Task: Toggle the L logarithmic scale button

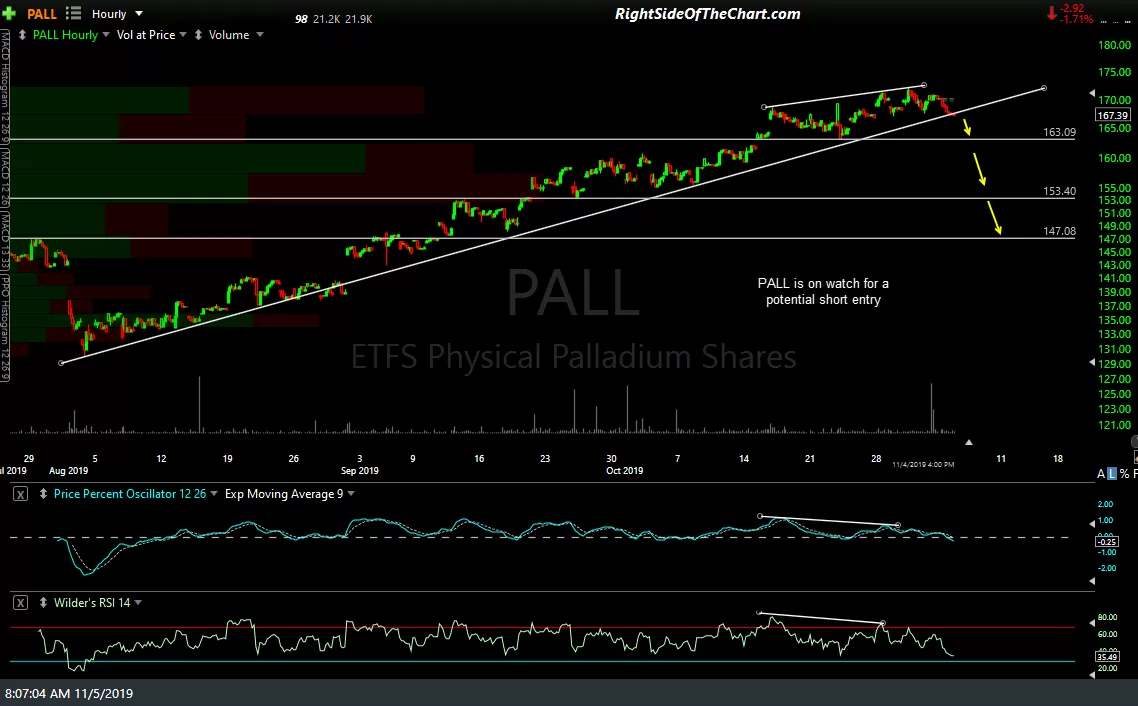Action: [1112, 474]
